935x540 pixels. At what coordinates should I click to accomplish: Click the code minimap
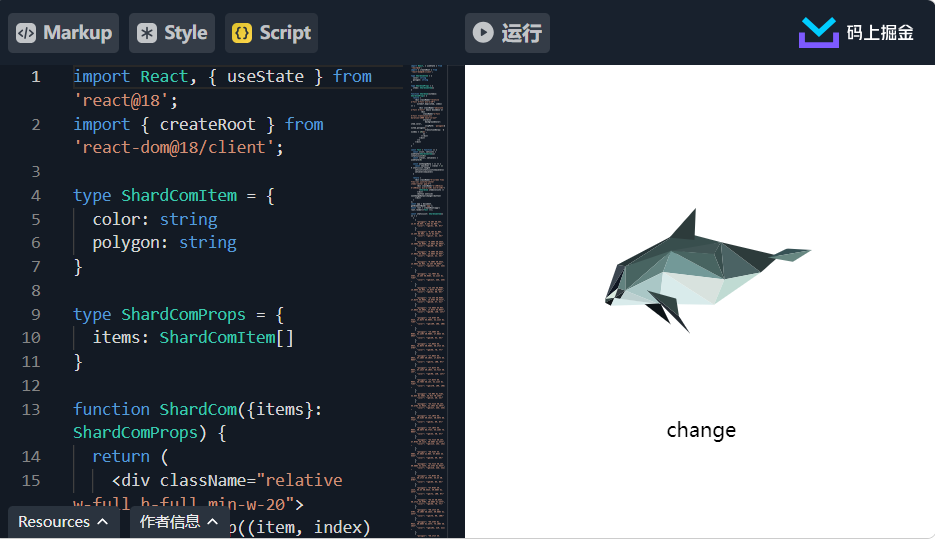(x=428, y=301)
